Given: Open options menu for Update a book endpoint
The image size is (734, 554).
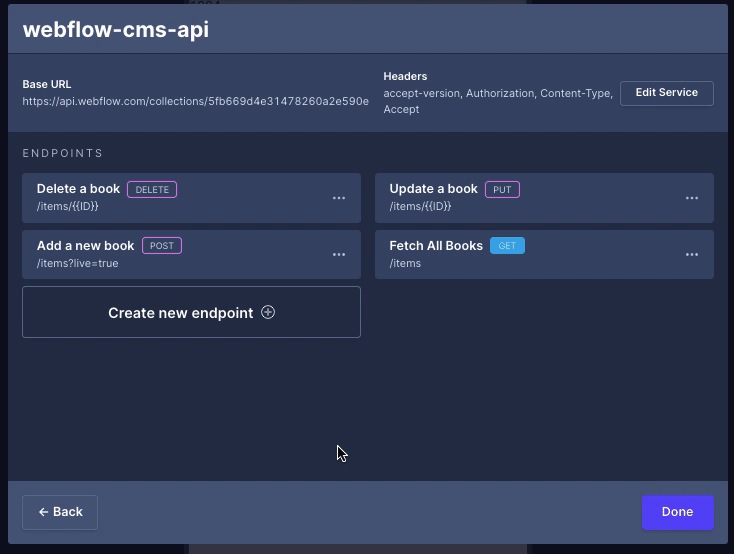Looking at the screenshot, I should [692, 198].
